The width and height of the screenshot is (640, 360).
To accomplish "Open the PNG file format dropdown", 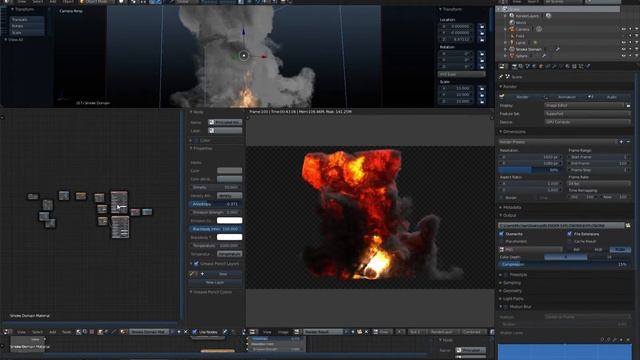I will (531, 249).
